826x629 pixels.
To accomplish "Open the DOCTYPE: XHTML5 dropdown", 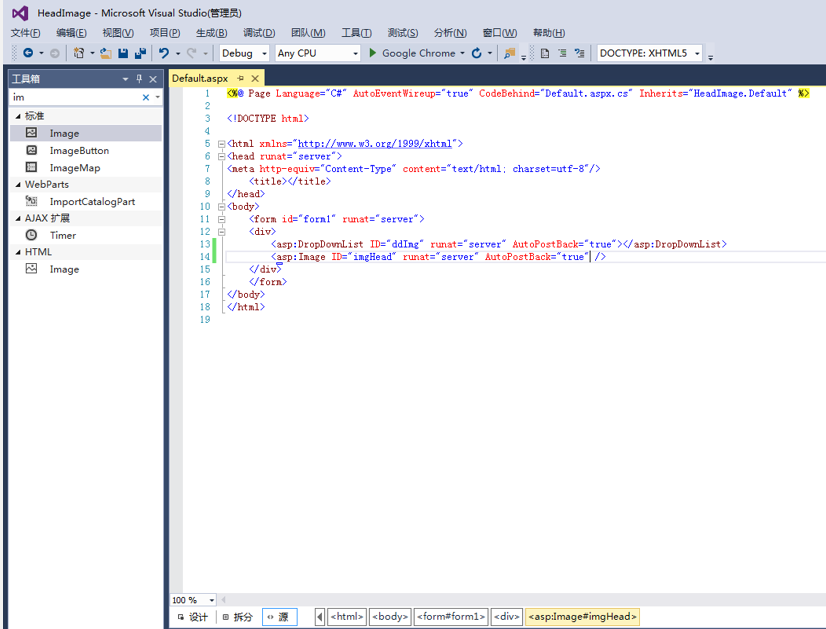I will coord(697,53).
